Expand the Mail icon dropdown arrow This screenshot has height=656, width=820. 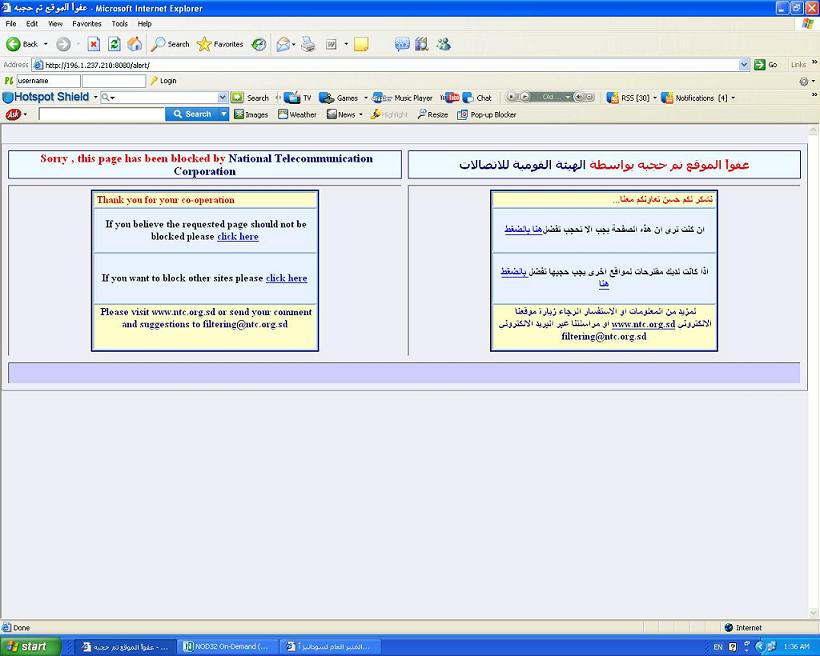(293, 44)
